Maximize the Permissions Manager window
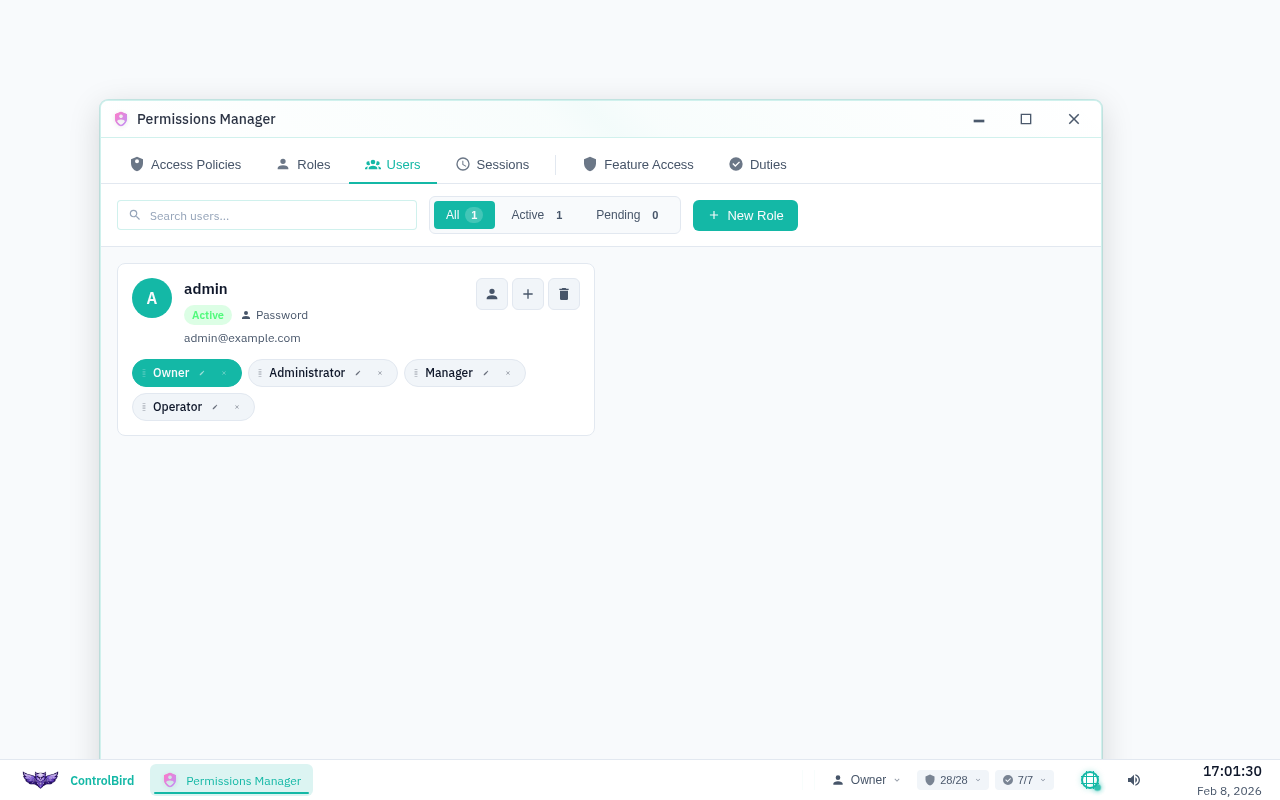 click(x=1026, y=119)
